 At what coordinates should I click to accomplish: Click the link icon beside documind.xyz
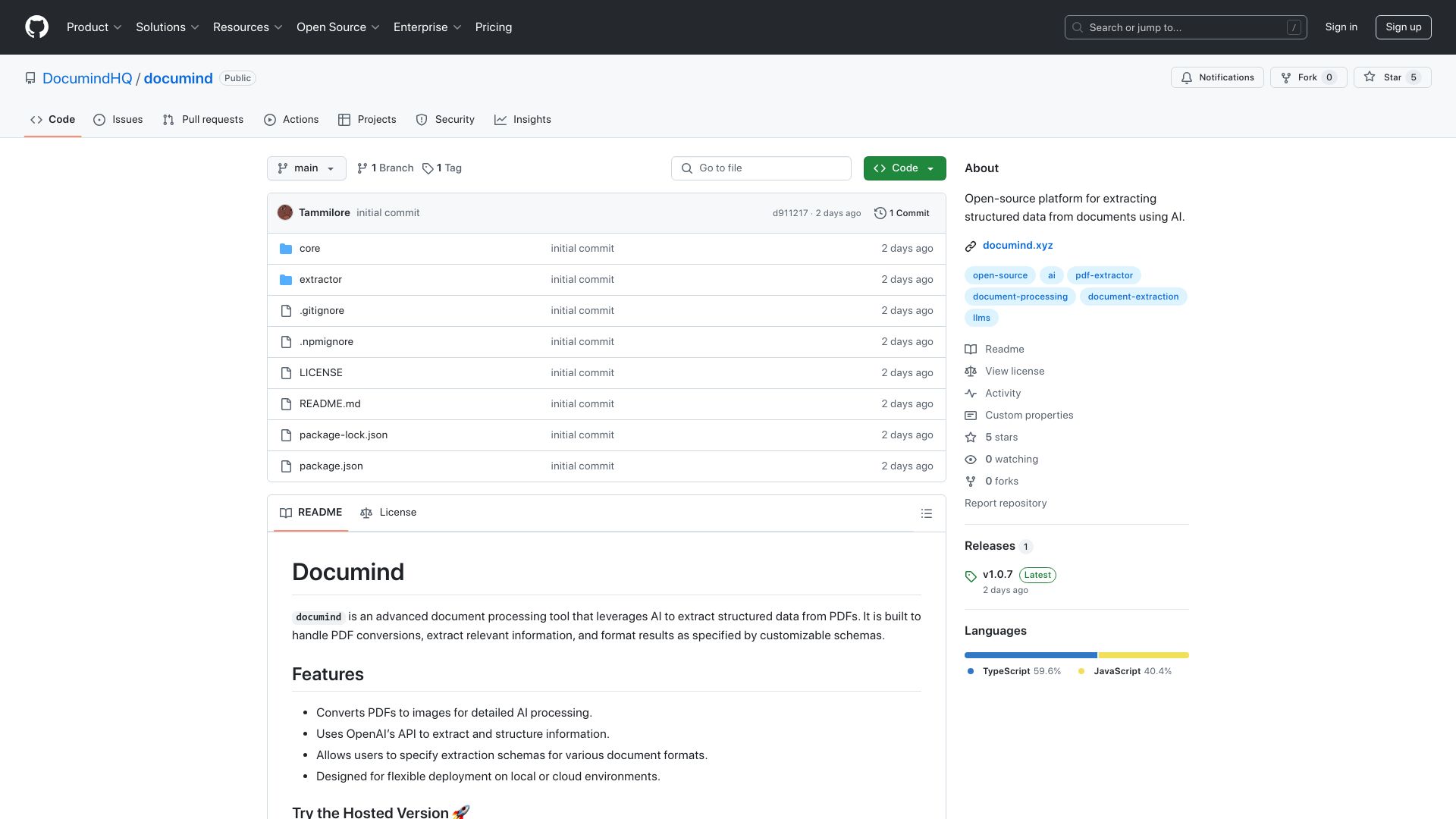(971, 246)
